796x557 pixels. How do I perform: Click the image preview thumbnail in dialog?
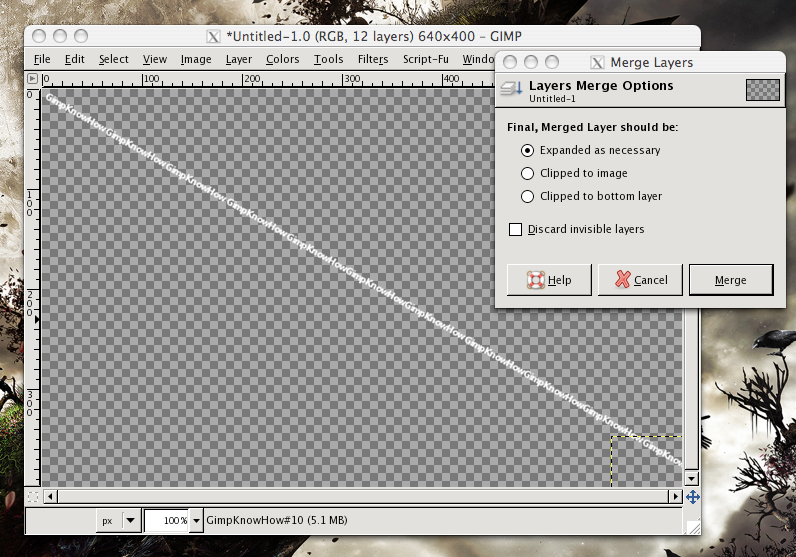click(x=762, y=90)
